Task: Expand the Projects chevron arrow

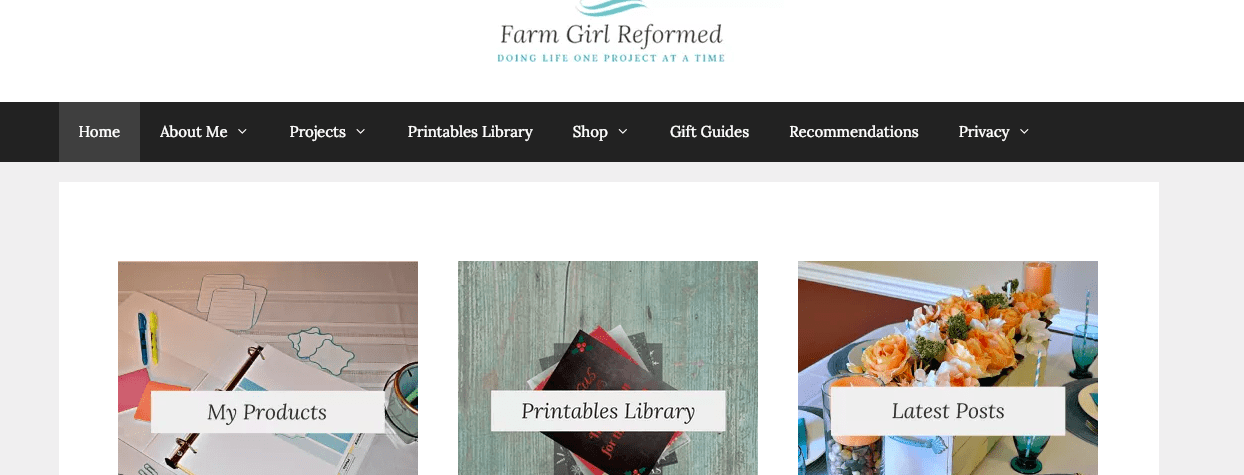Action: click(x=360, y=132)
